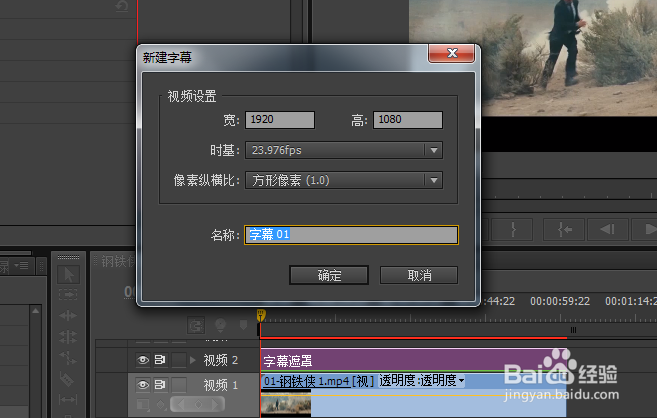657x418 pixels.
Task: Click the 宽 field showing 1920
Action: click(x=280, y=120)
